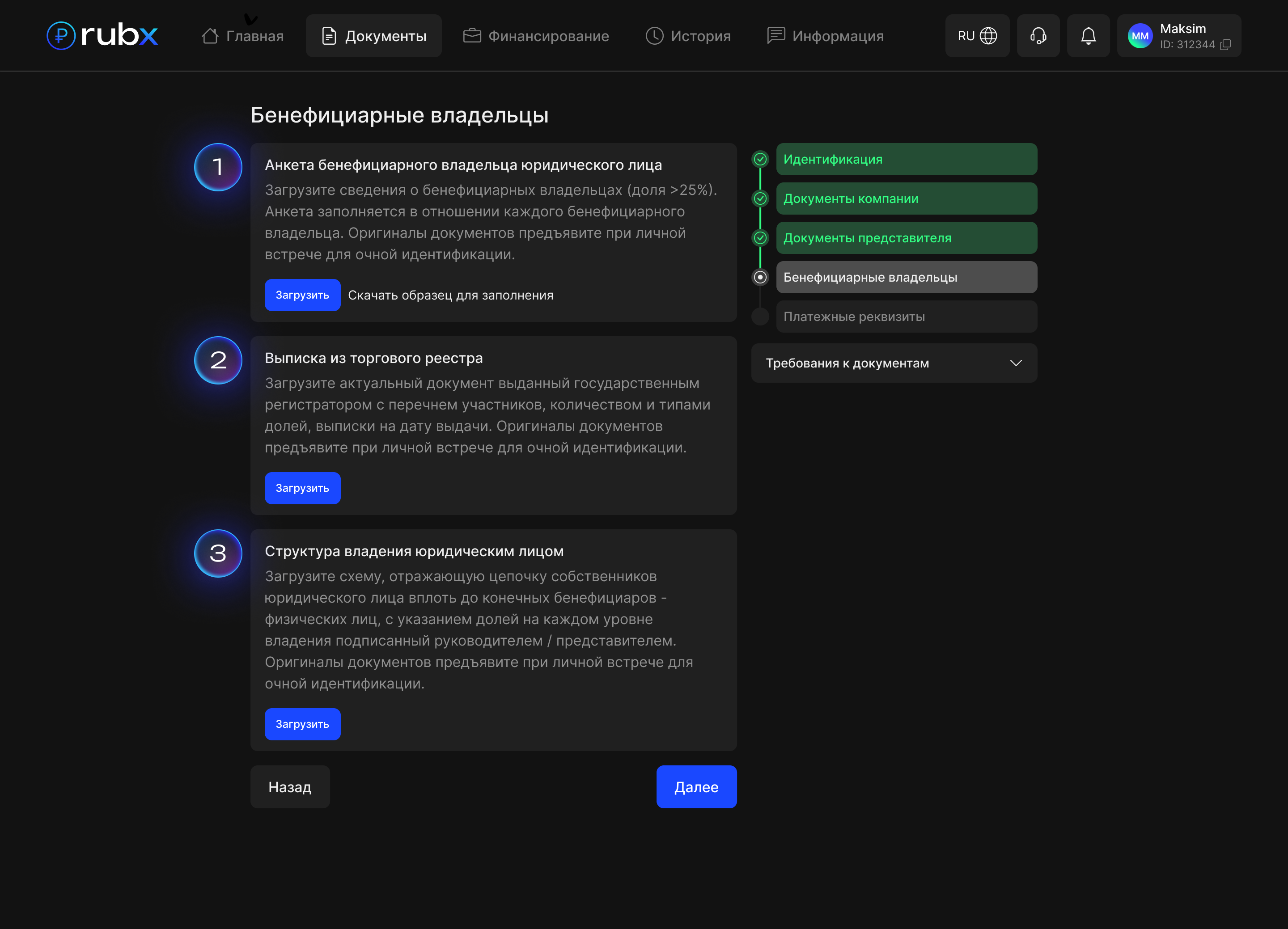
Task: Click step 3 number badge
Action: [218, 553]
